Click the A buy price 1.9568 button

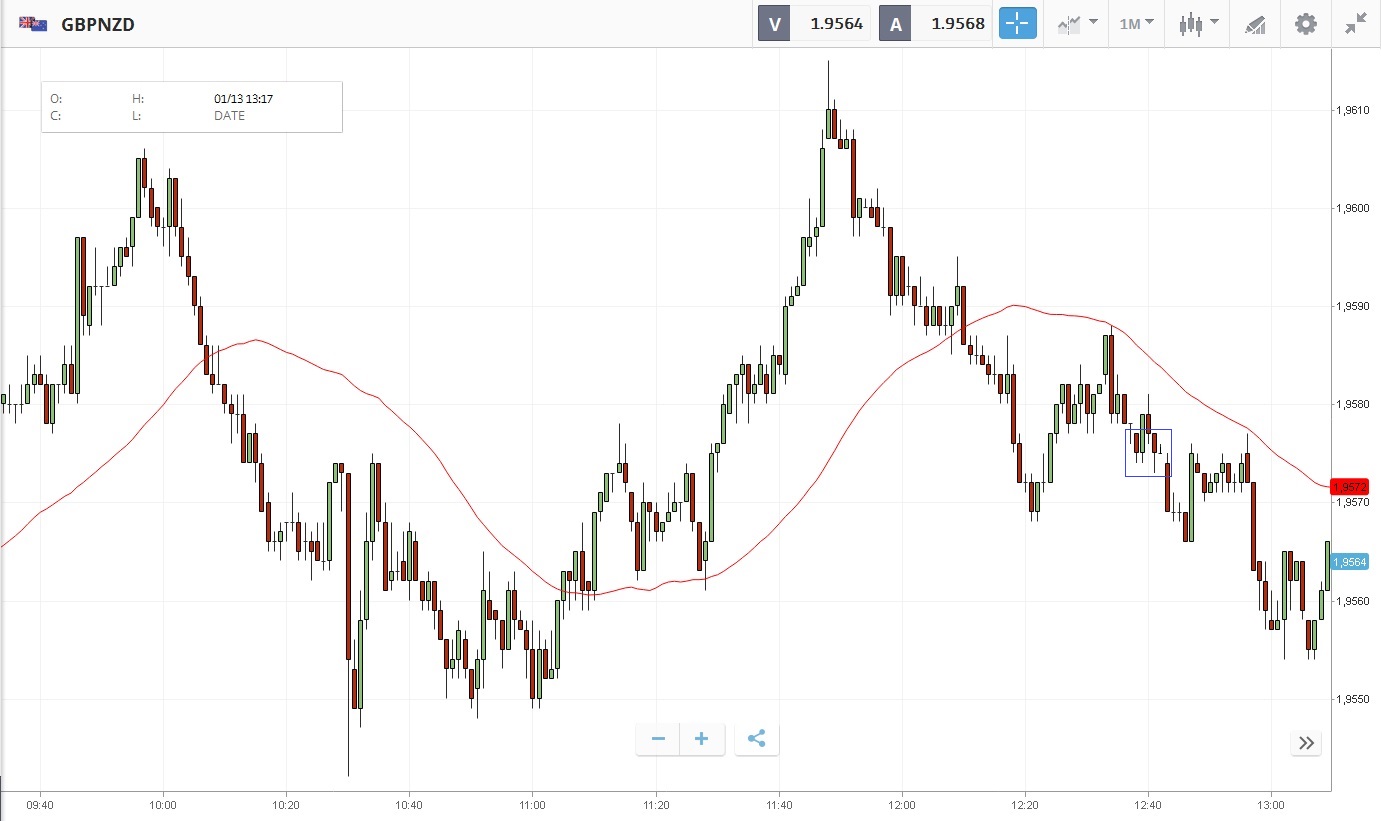pyautogui.click(x=934, y=24)
